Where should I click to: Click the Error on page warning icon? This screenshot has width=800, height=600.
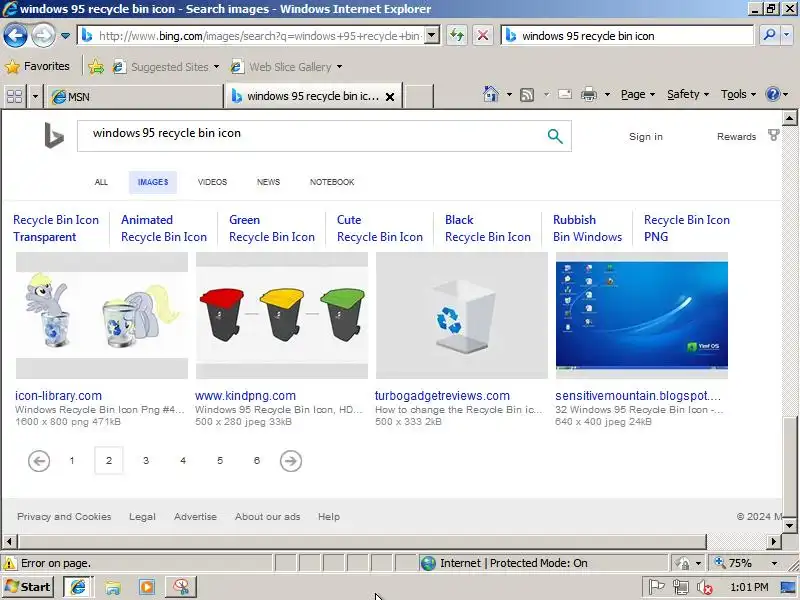pos(10,563)
